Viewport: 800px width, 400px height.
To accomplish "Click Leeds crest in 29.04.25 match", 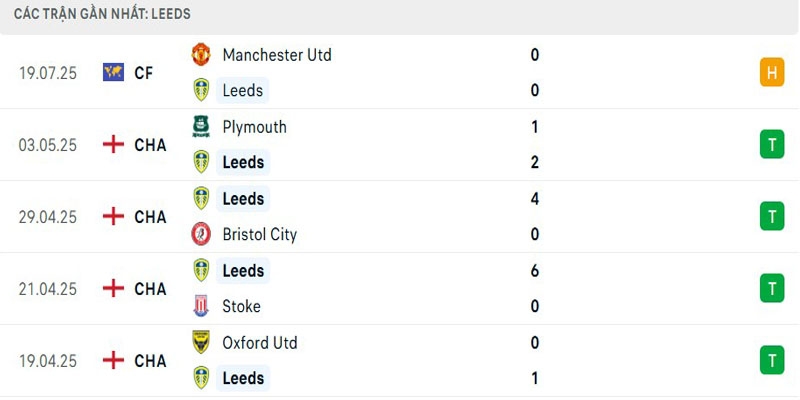I will pyautogui.click(x=201, y=199).
